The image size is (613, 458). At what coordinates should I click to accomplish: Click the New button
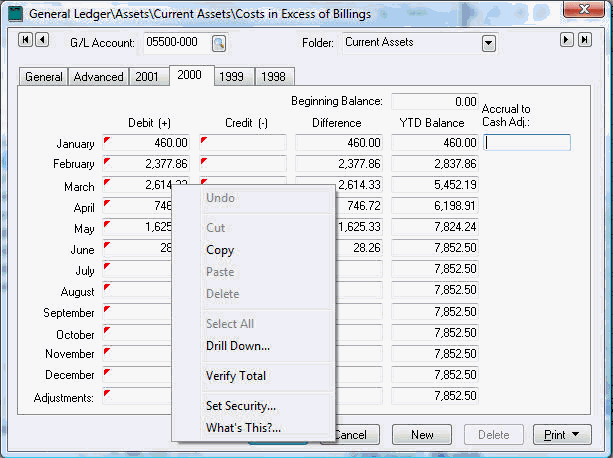422,435
